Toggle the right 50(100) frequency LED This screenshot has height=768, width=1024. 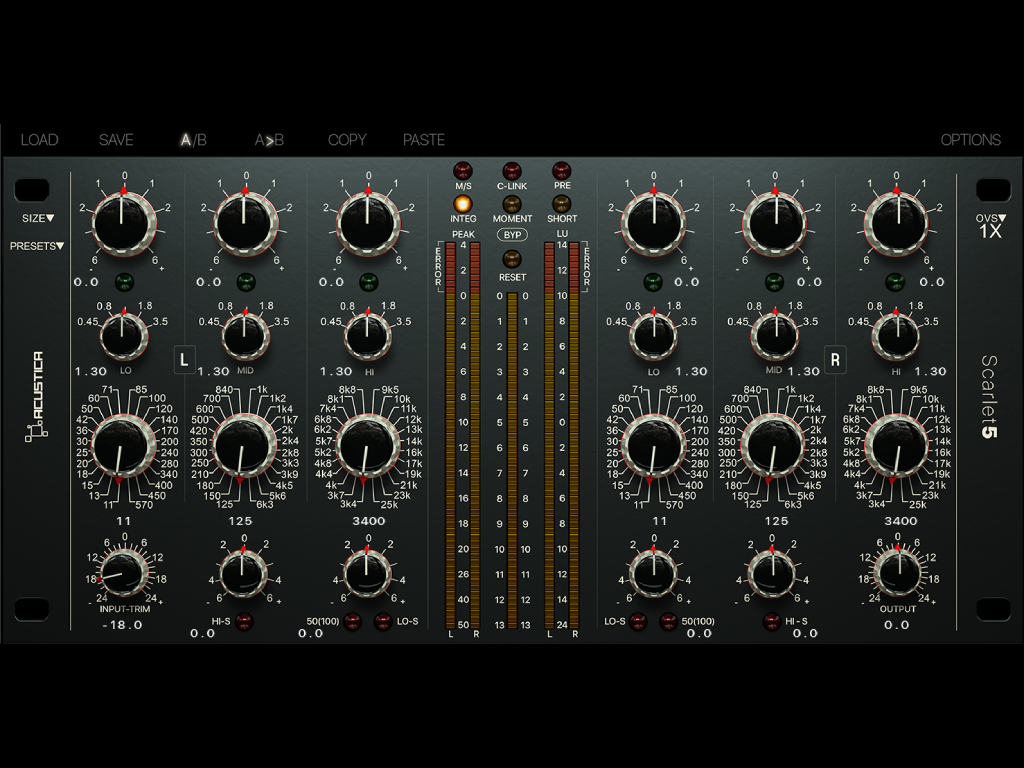click(668, 622)
